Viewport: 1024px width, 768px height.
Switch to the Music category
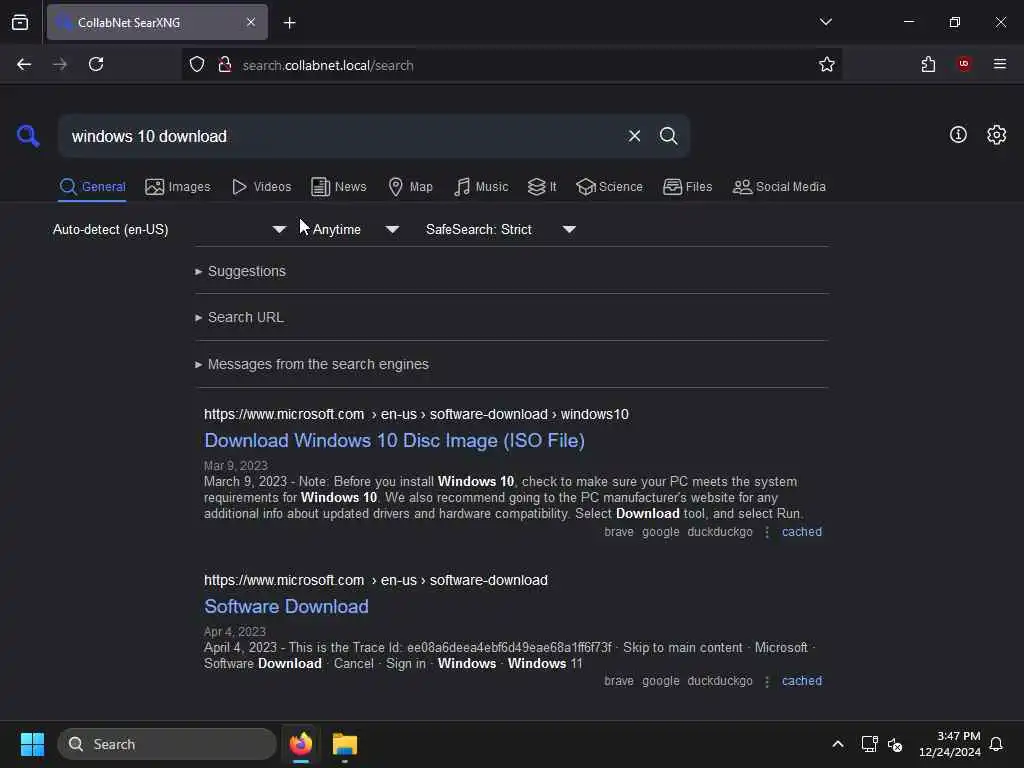pyautogui.click(x=481, y=187)
